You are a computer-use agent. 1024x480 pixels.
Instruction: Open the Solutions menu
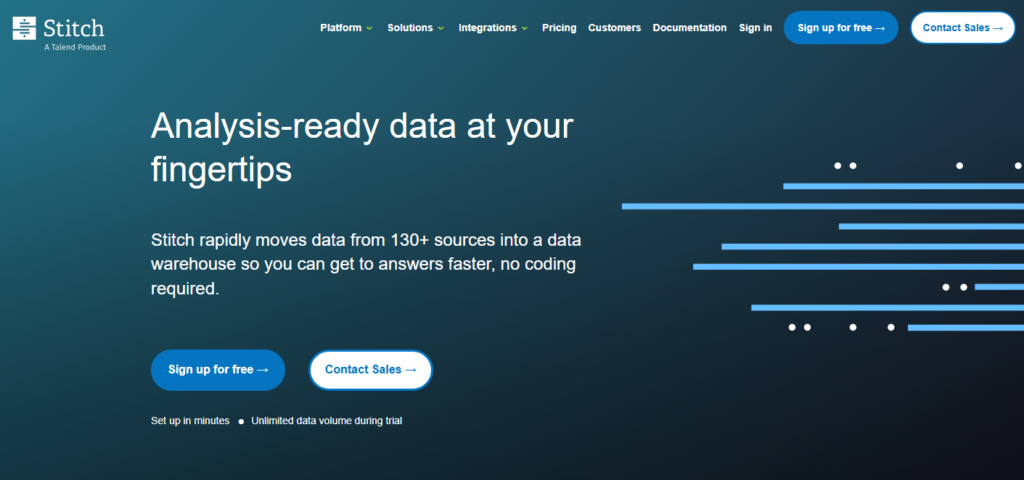click(410, 28)
